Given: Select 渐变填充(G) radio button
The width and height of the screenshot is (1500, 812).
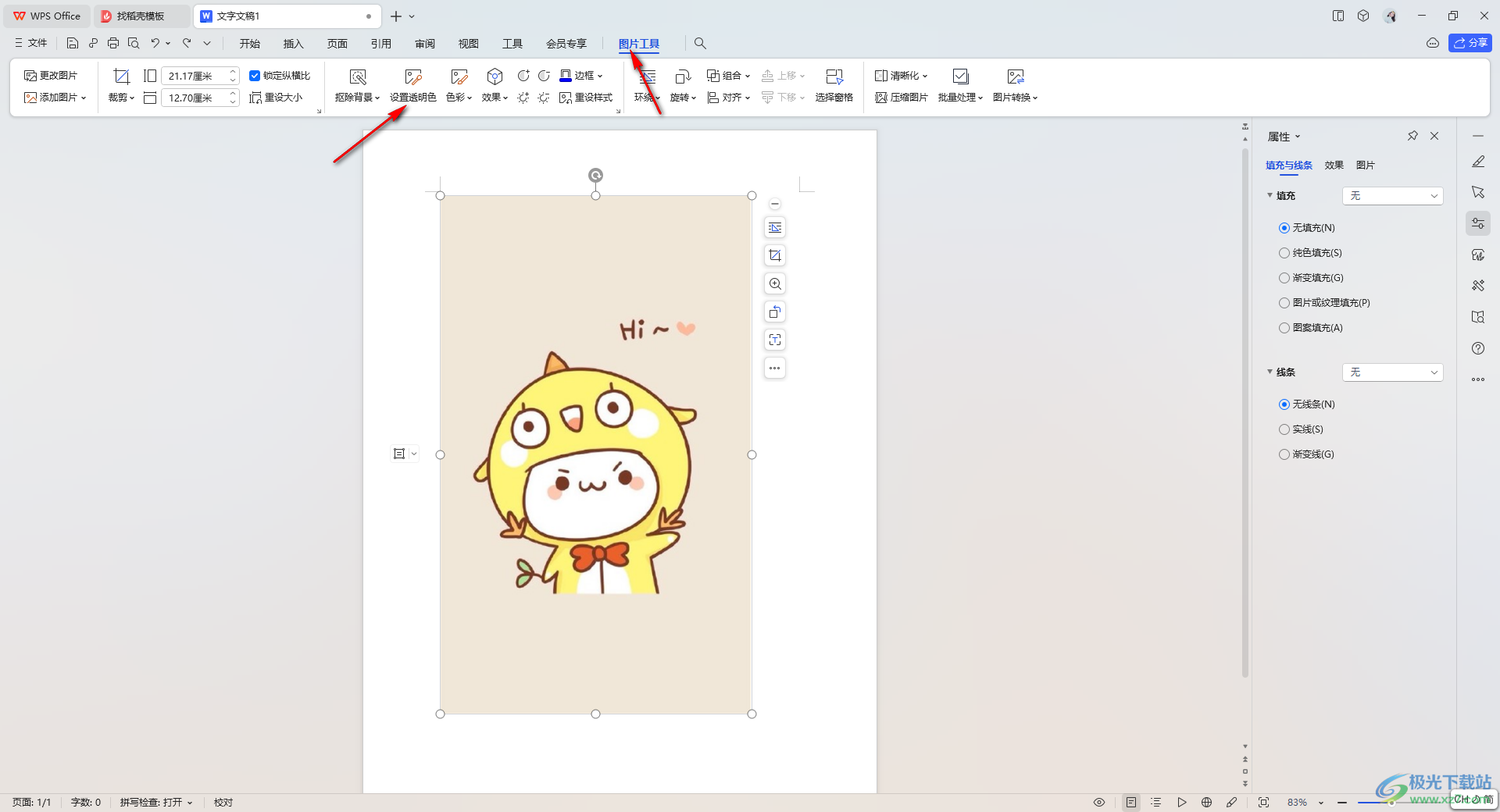Looking at the screenshot, I should [1284, 278].
